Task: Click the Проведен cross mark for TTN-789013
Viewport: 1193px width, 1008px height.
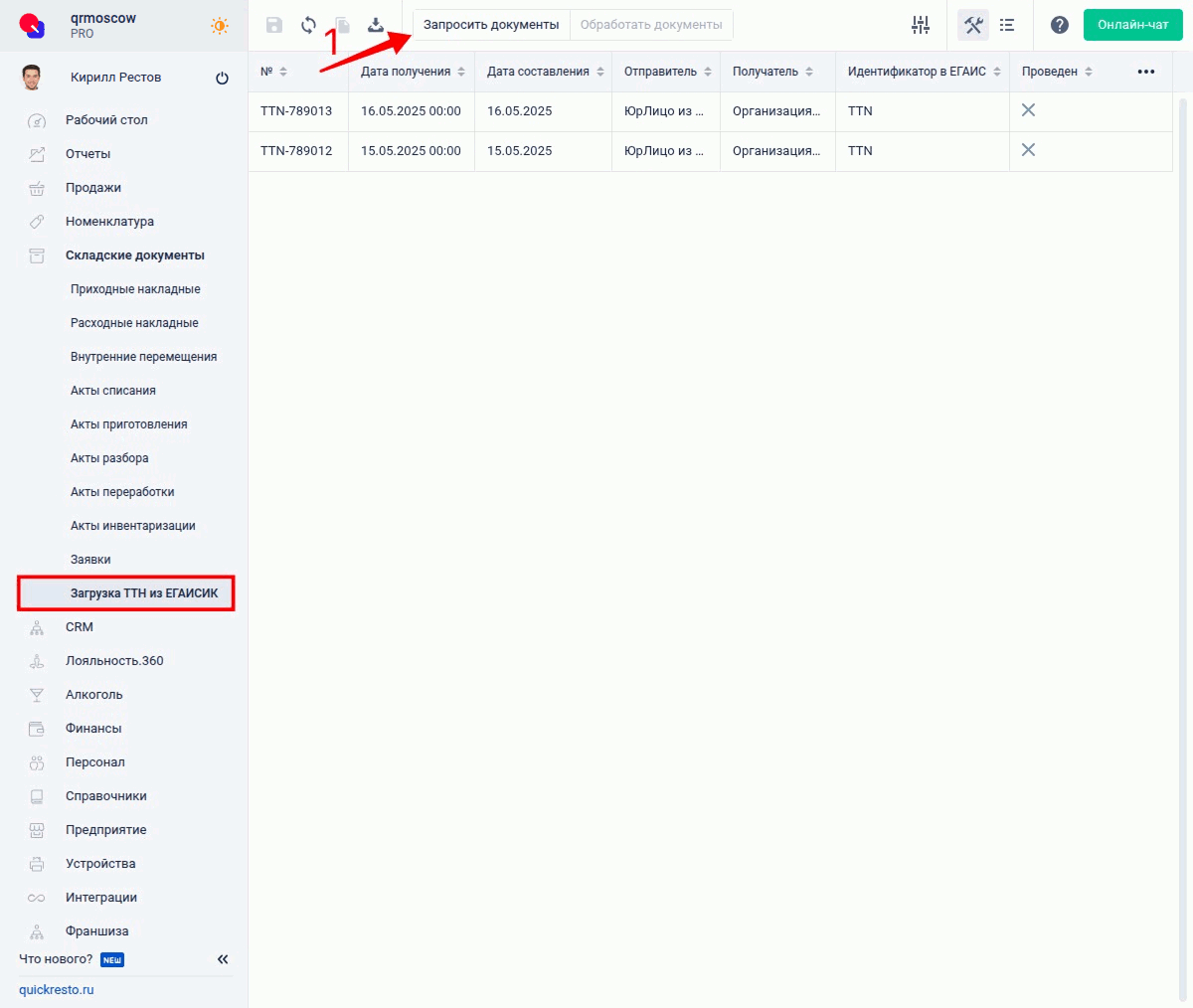Action: [x=1028, y=110]
